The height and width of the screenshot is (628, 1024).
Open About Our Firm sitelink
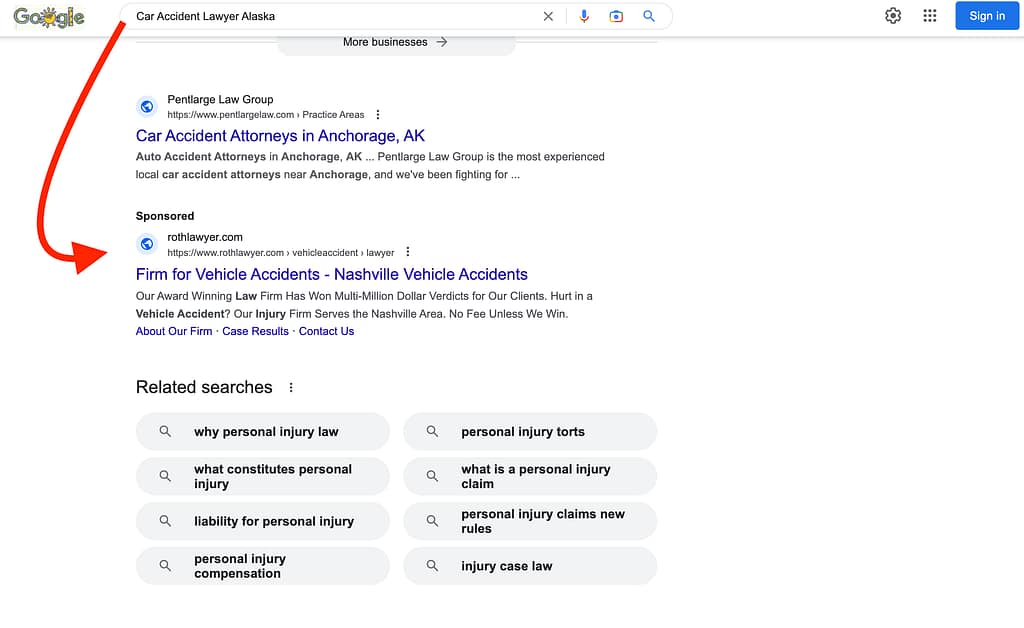pyautogui.click(x=174, y=332)
